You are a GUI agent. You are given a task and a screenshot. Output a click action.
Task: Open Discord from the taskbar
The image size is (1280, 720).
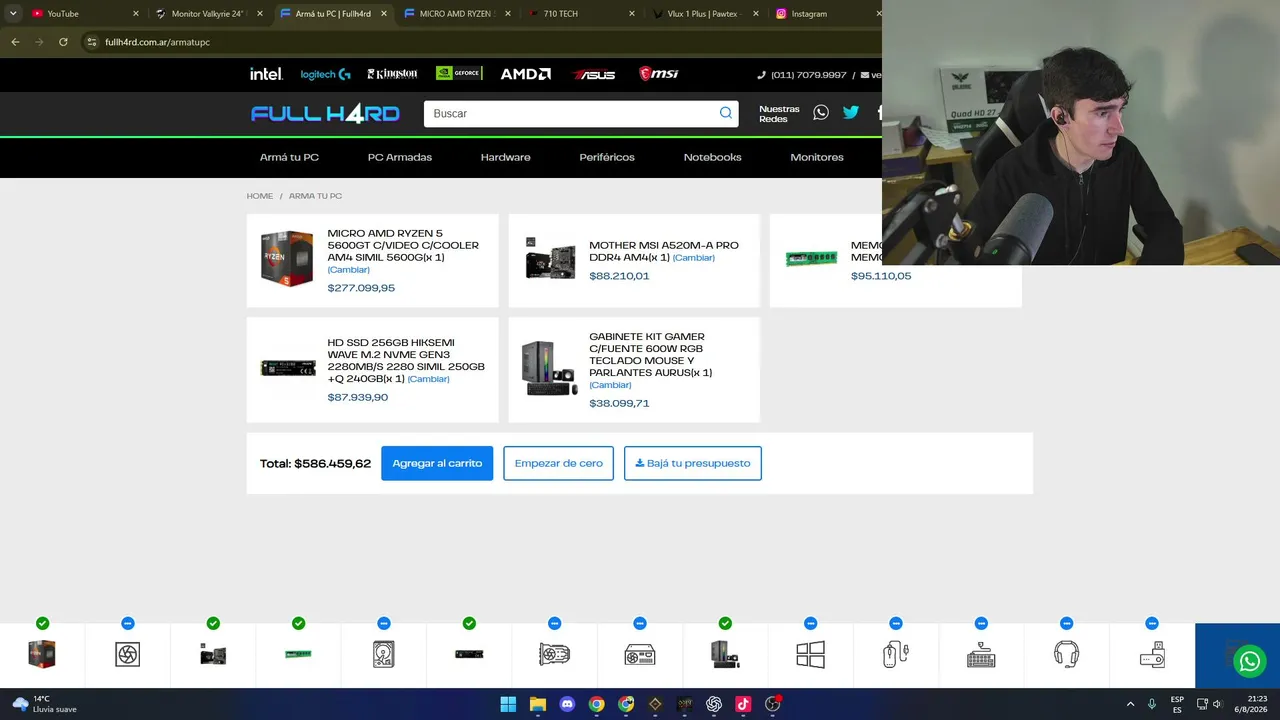[567, 704]
